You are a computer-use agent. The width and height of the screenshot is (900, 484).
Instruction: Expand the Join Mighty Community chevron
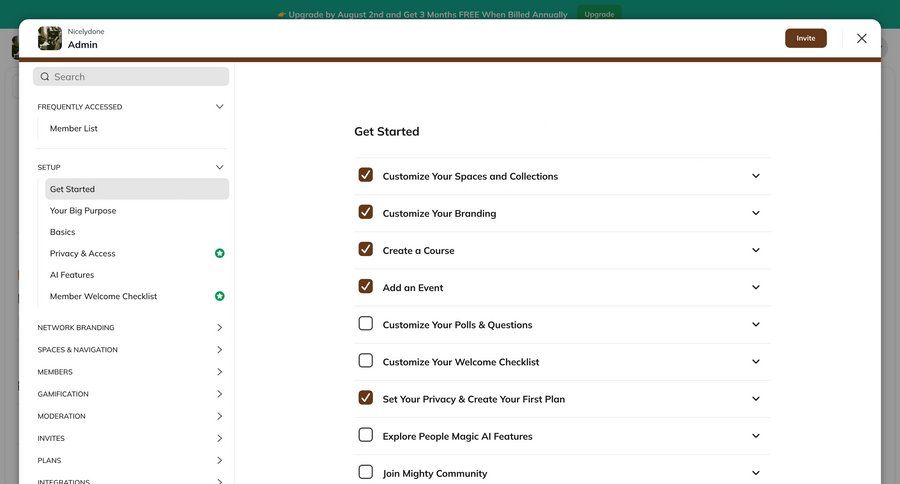[756, 473]
